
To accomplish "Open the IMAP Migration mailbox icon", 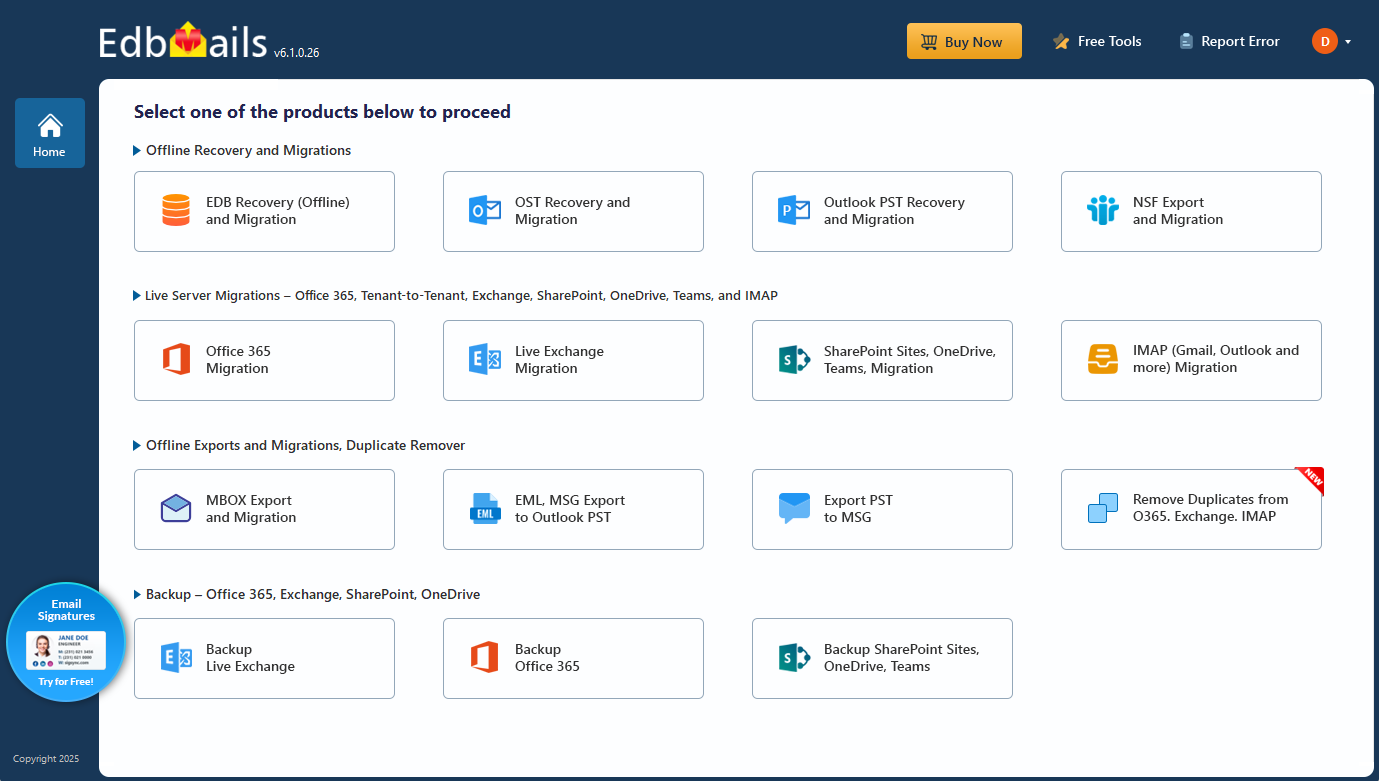I will [1102, 360].
